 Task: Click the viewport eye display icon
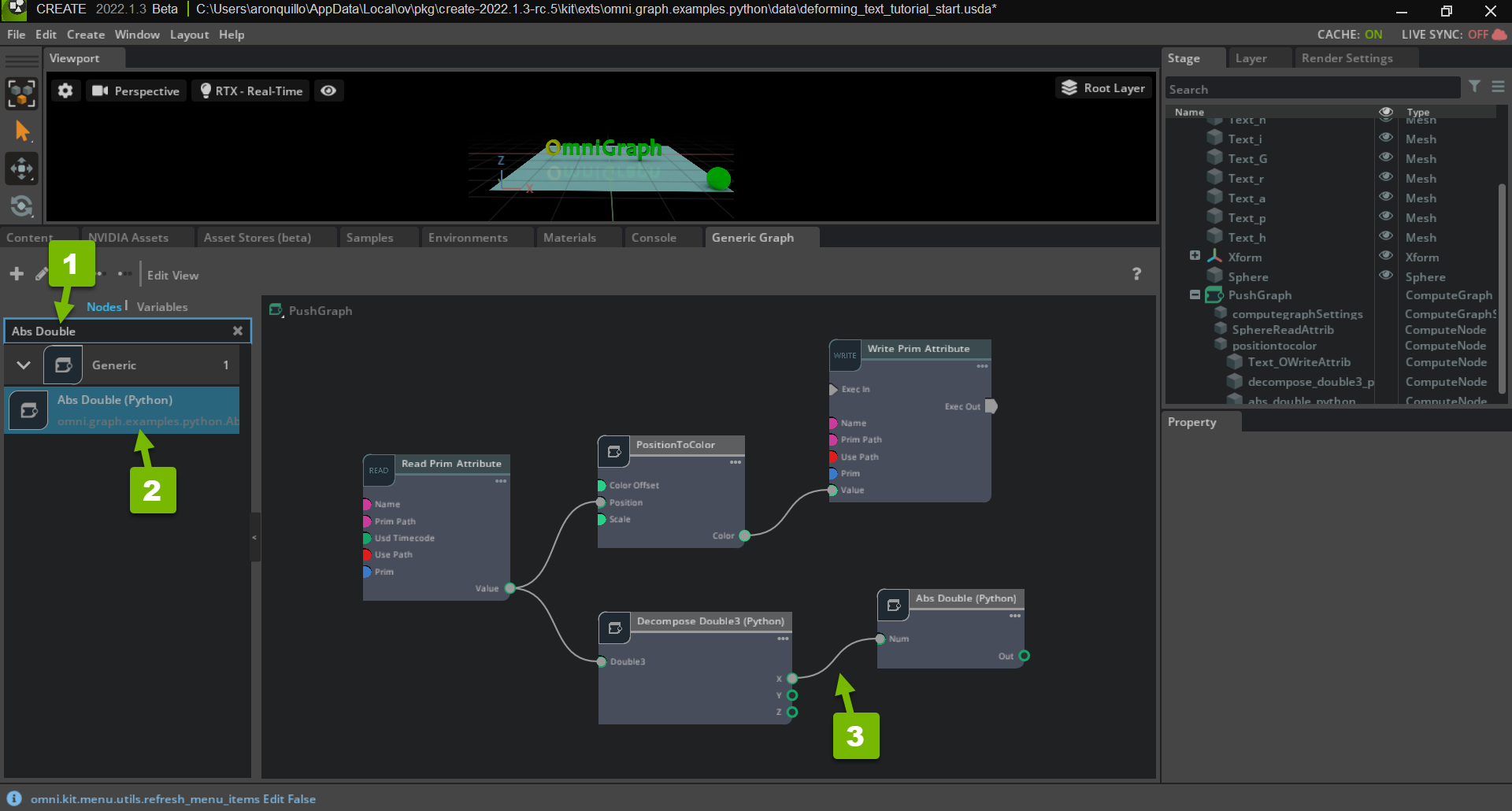click(x=328, y=91)
